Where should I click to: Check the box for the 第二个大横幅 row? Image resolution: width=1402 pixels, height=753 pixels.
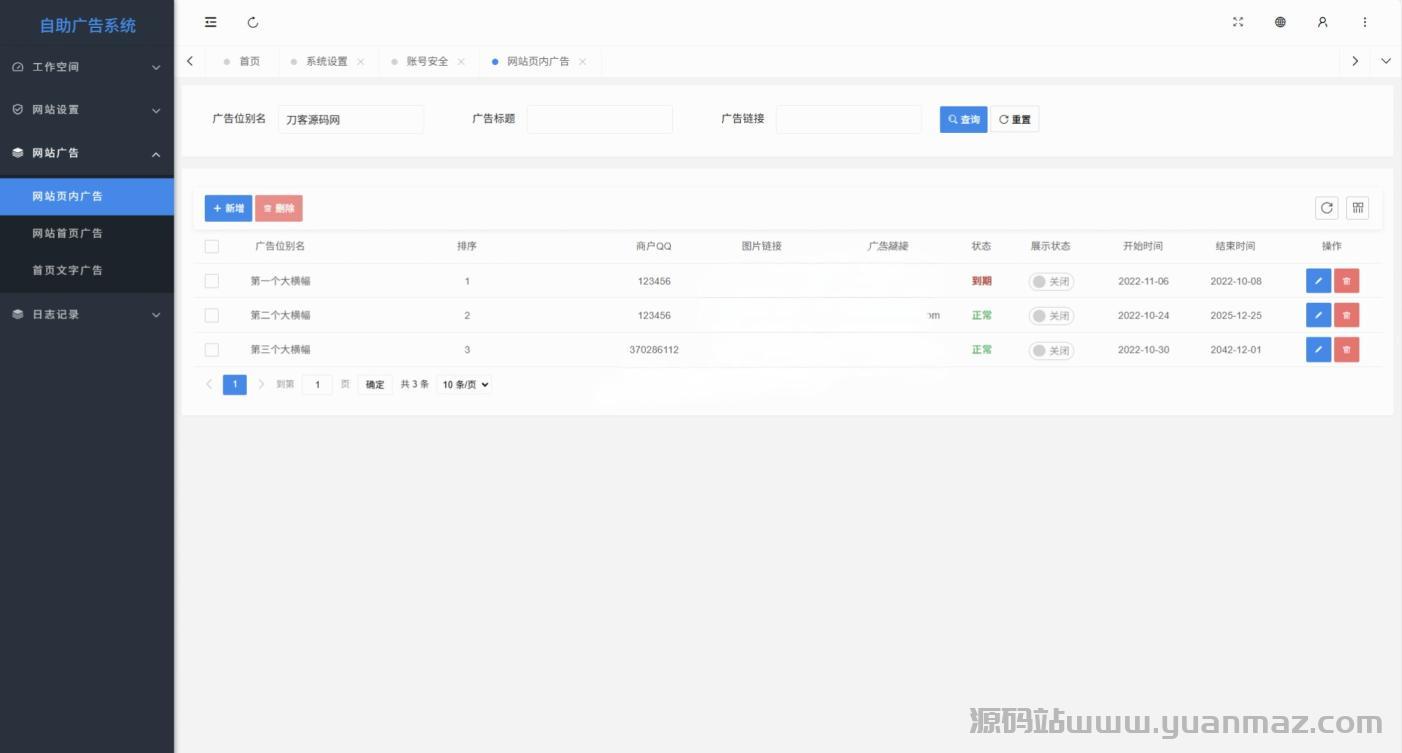click(211, 315)
